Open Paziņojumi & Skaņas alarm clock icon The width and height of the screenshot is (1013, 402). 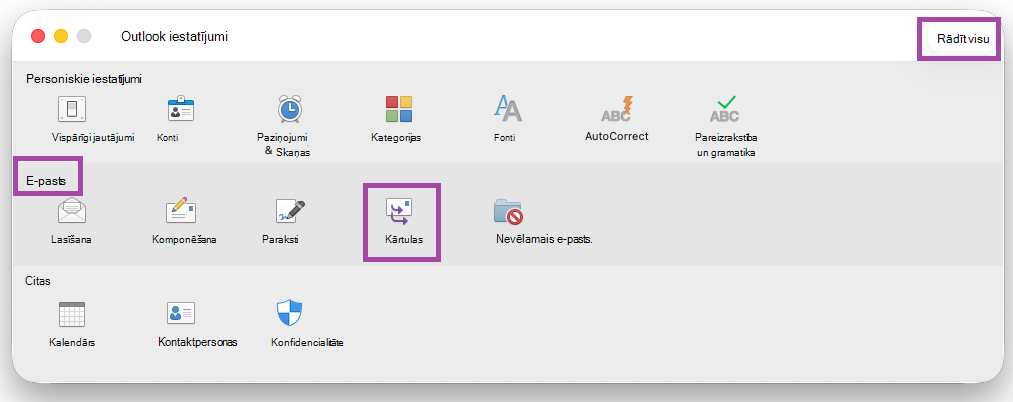(289, 109)
